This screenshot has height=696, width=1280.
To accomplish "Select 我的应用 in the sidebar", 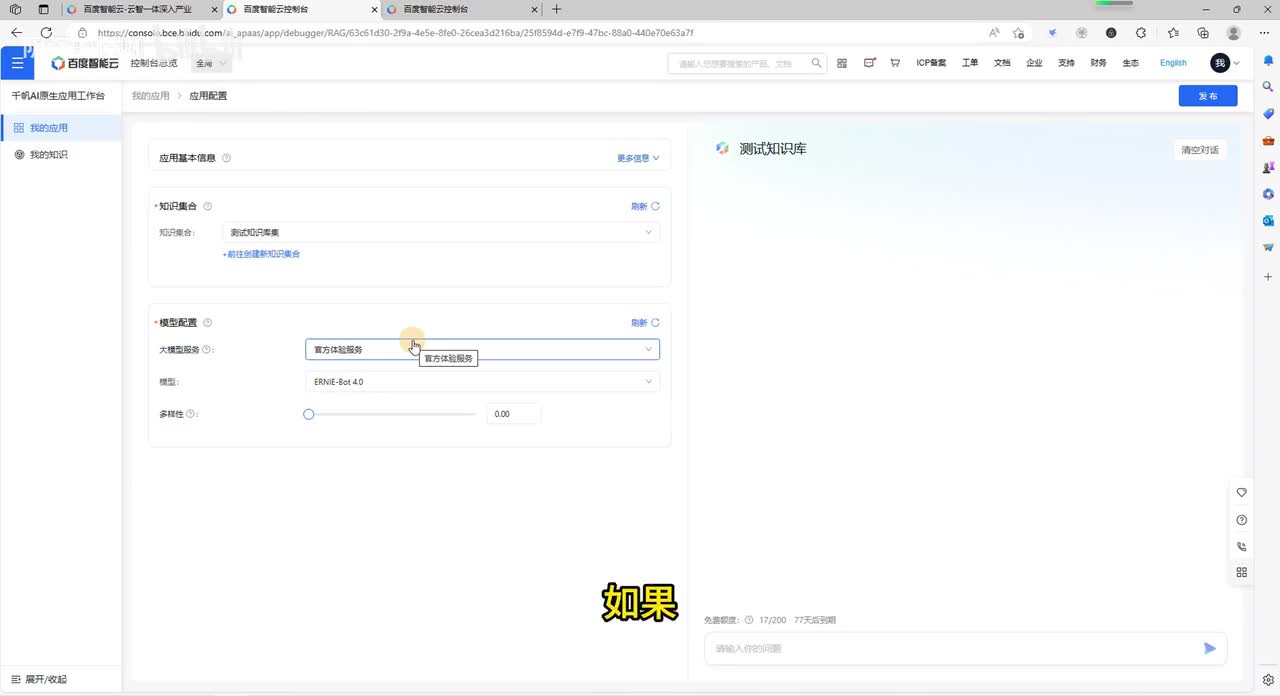I will pyautogui.click(x=48, y=128).
